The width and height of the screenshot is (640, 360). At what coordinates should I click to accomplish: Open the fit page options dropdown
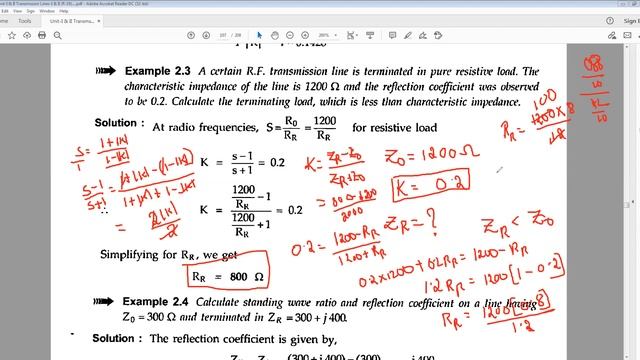pyautogui.click(x=352, y=36)
